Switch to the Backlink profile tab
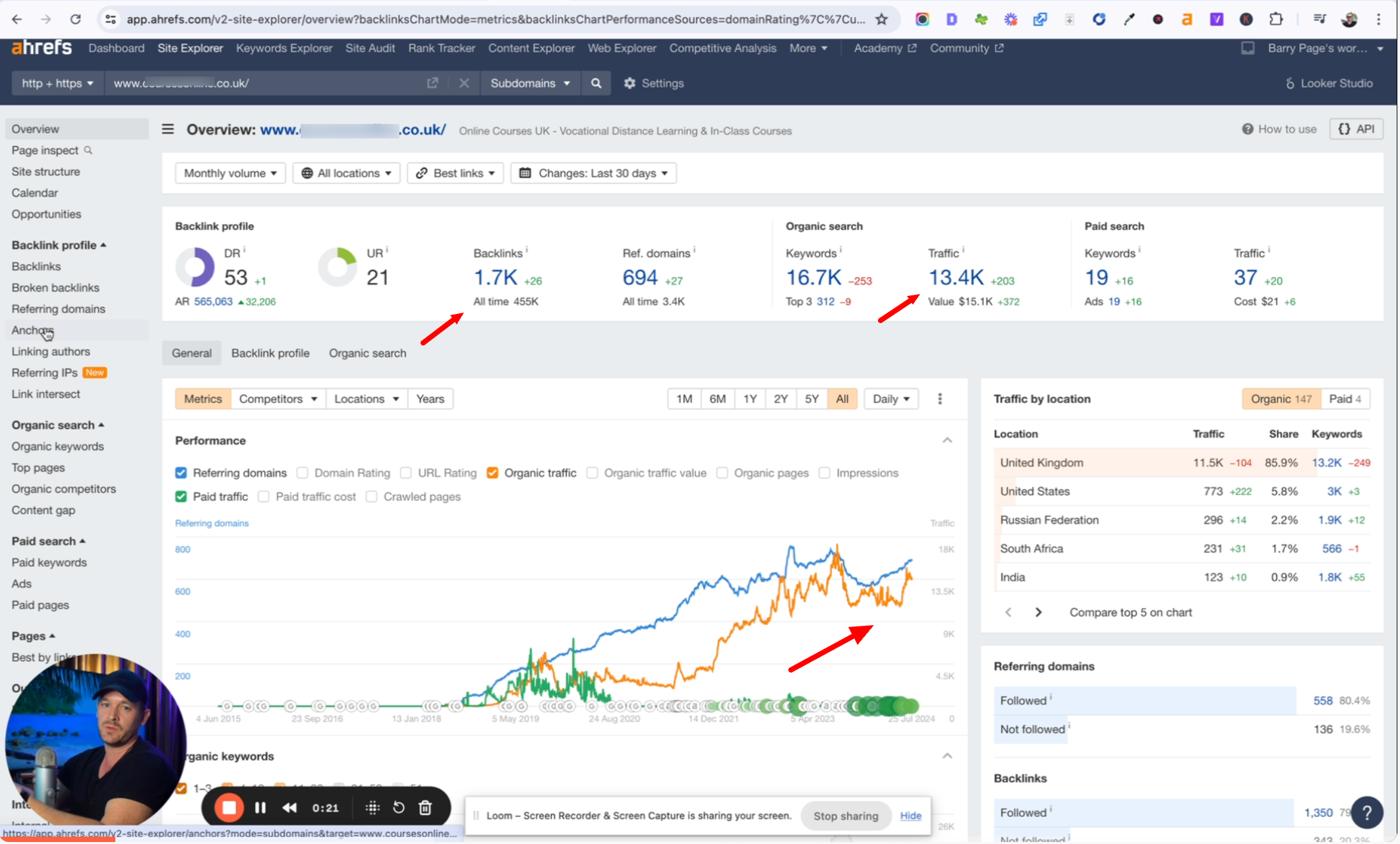Viewport: 1400px width, 844px height. [x=270, y=353]
